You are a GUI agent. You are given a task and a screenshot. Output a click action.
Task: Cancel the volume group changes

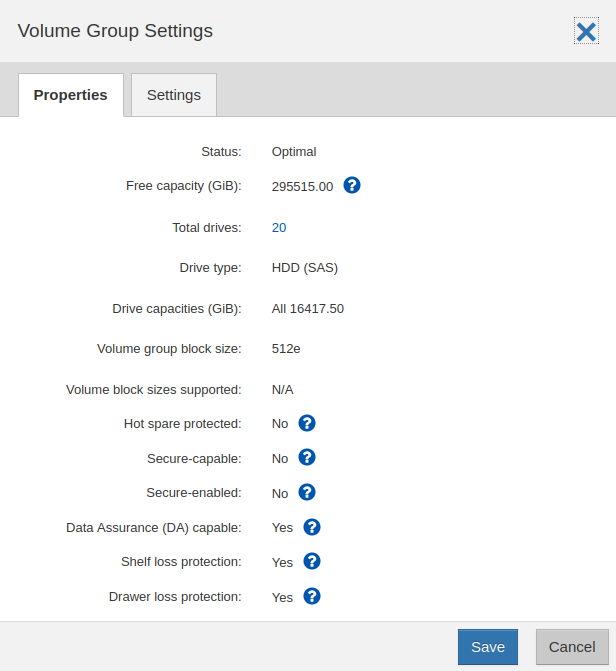(572, 647)
